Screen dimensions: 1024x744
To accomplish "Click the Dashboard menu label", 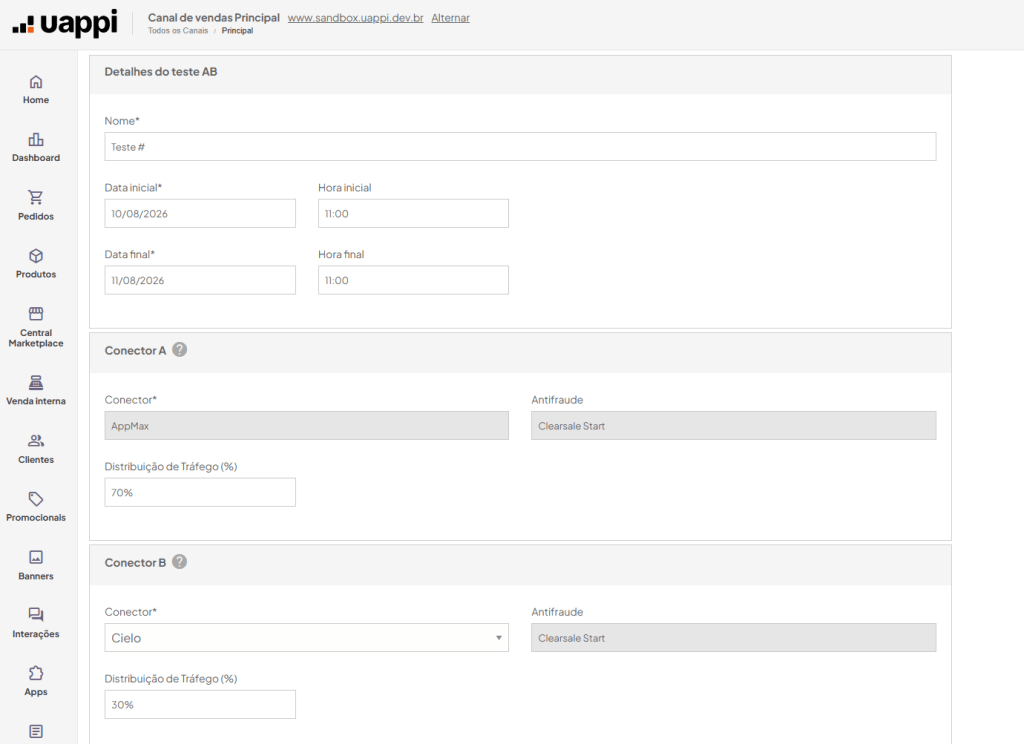I will 36,158.
